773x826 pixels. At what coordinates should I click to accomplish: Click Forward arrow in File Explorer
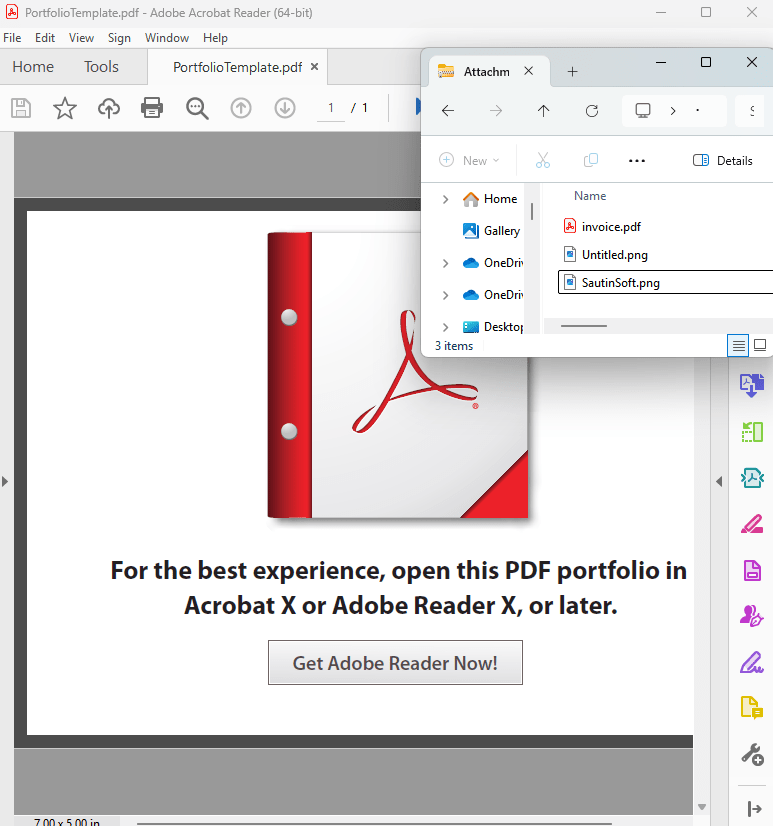[x=496, y=111]
